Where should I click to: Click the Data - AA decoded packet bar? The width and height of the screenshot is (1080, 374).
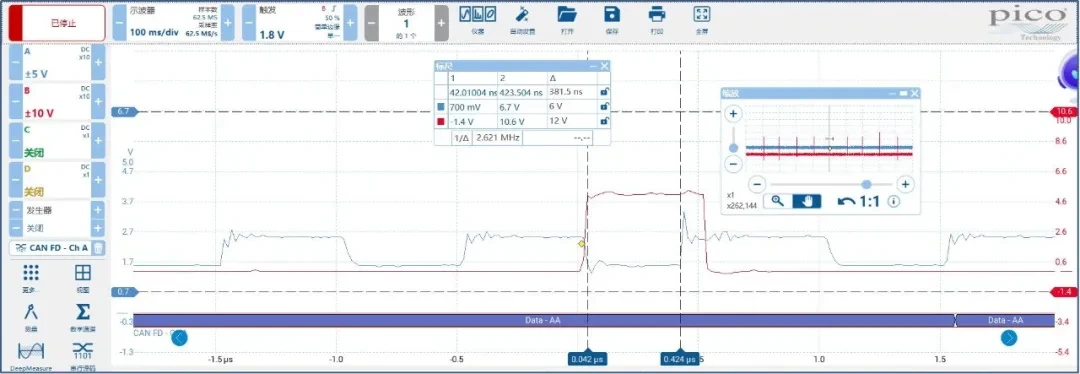click(543, 320)
